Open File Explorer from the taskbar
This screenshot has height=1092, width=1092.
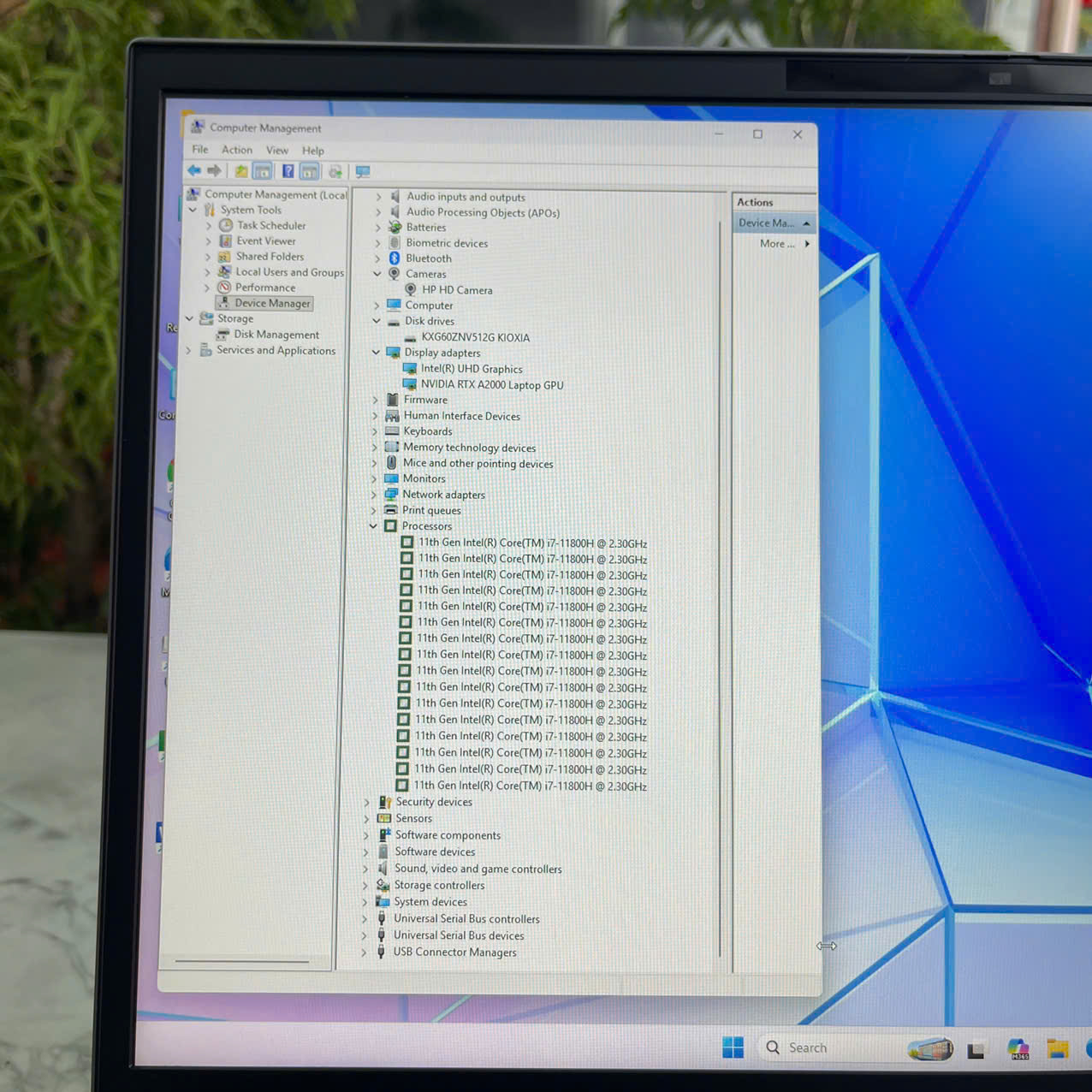click(1058, 1049)
